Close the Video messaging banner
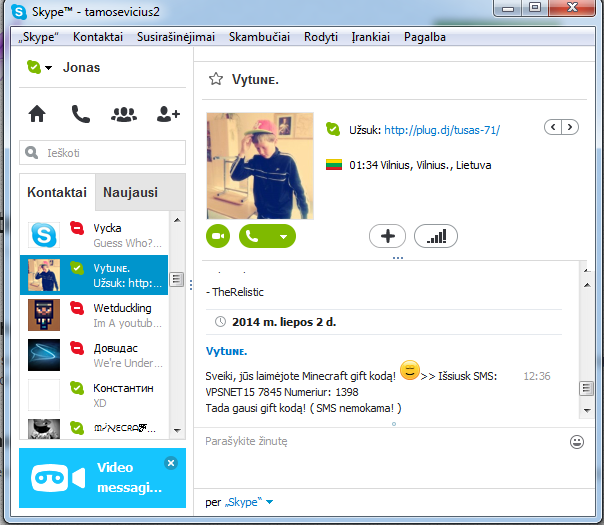The width and height of the screenshot is (604, 525). click(x=171, y=463)
